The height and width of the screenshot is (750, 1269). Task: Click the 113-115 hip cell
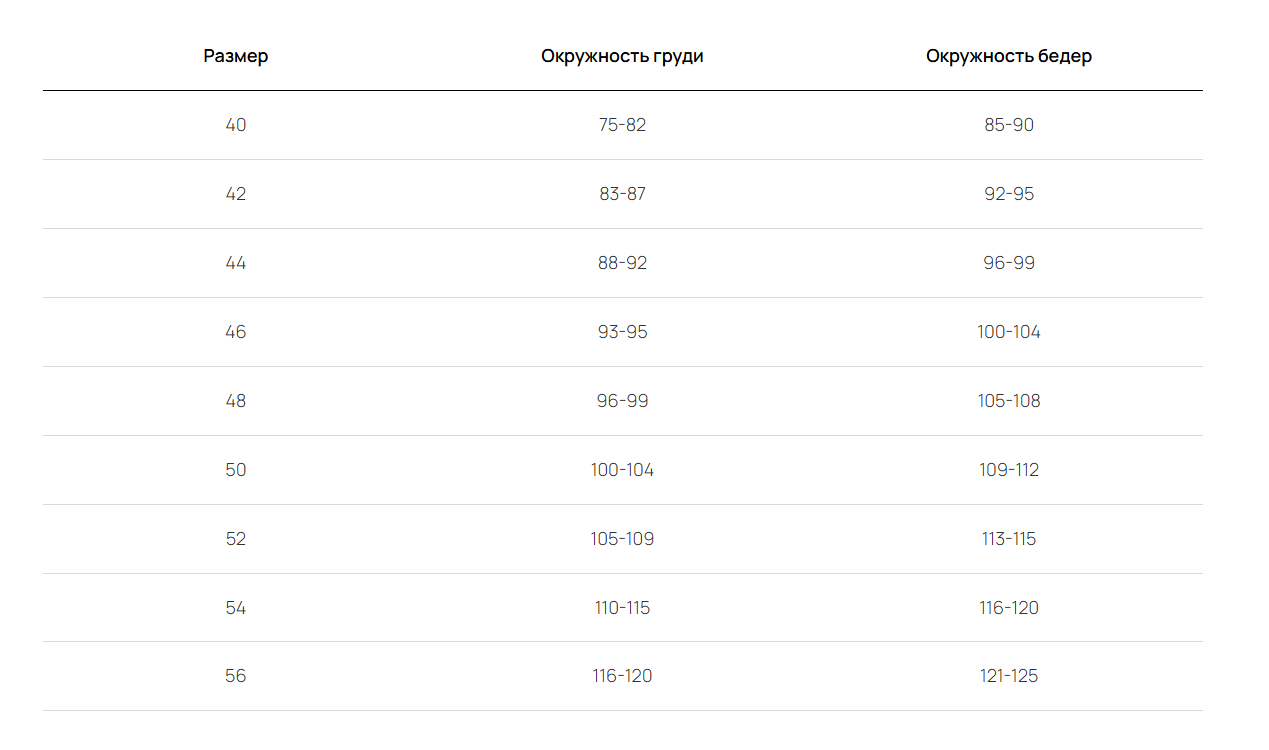(x=1008, y=539)
